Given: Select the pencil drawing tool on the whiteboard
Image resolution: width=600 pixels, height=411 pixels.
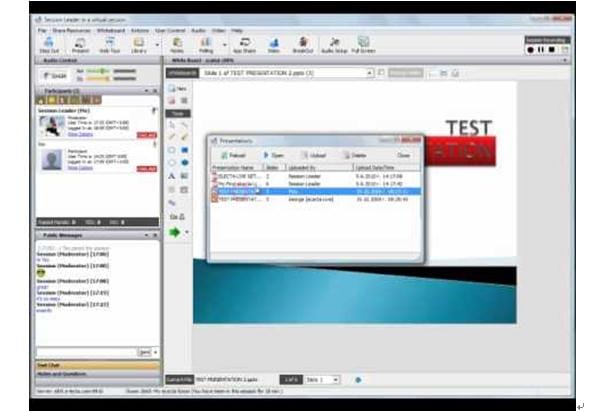Looking at the screenshot, I should (x=172, y=137).
